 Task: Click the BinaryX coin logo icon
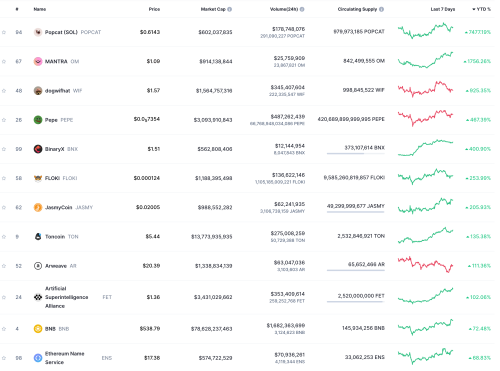coord(38,149)
